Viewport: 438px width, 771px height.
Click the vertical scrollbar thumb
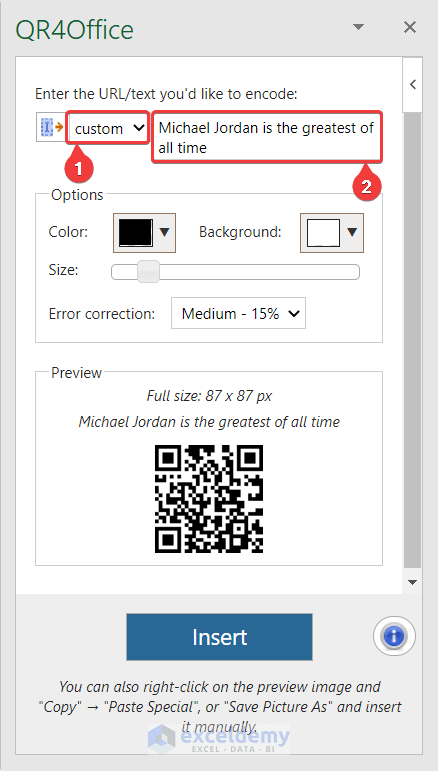(412, 340)
